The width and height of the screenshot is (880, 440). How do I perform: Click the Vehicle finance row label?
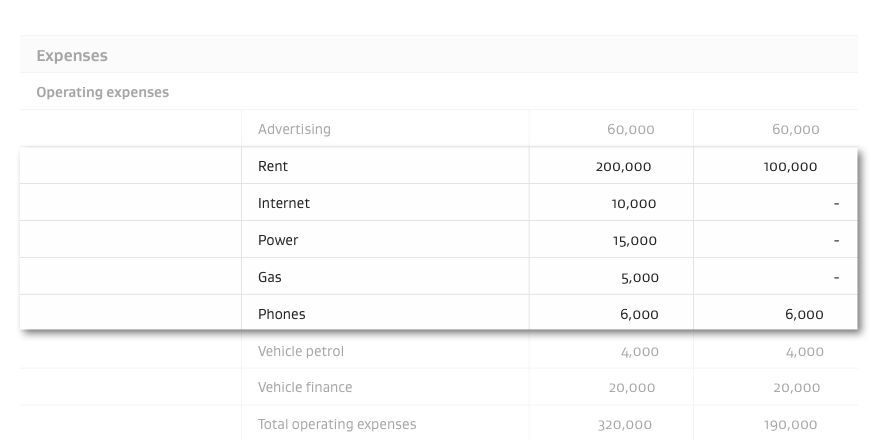coord(305,387)
